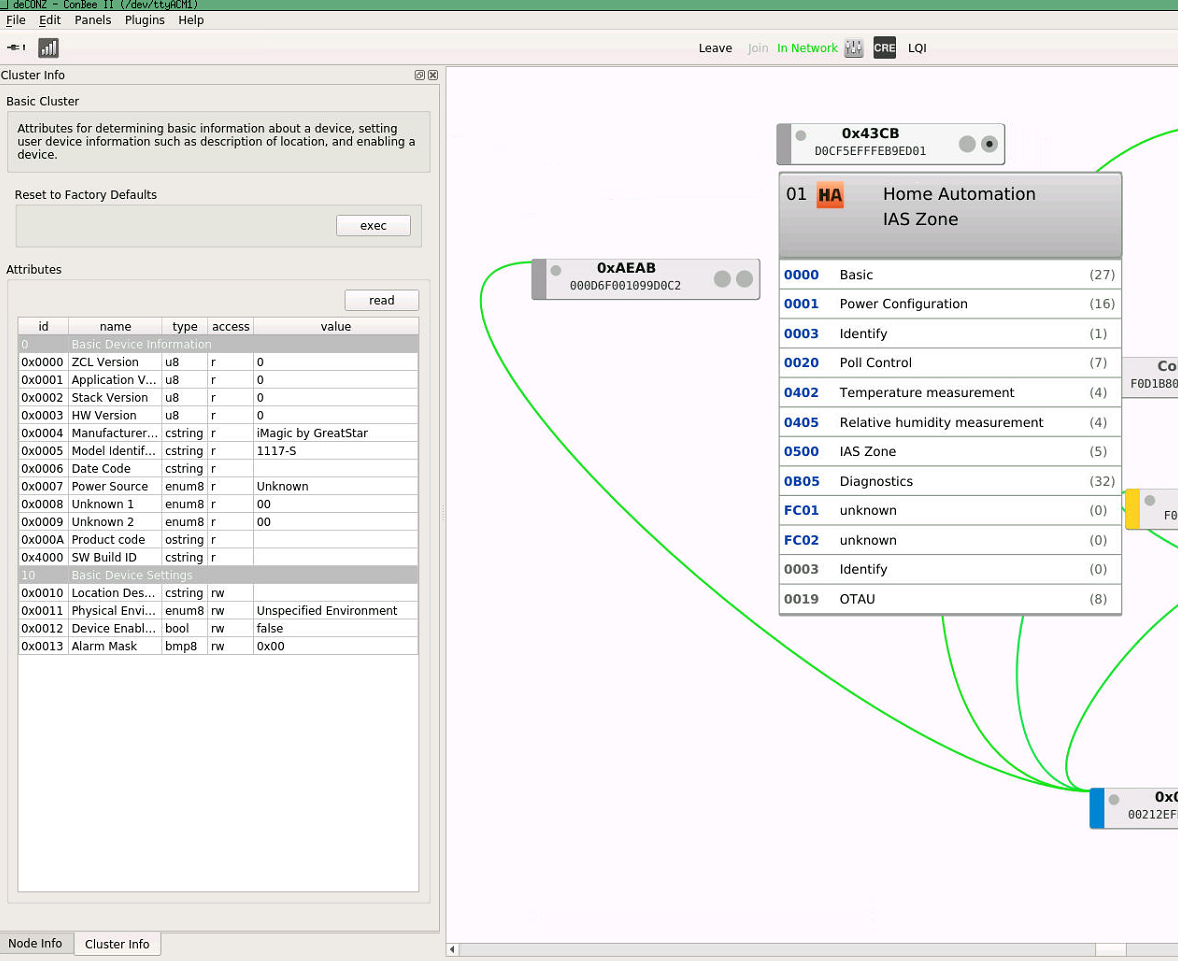Screen dimensions: 1178x961
Task: Select the FC01 unknown cluster
Action: pyautogui.click(x=950, y=511)
